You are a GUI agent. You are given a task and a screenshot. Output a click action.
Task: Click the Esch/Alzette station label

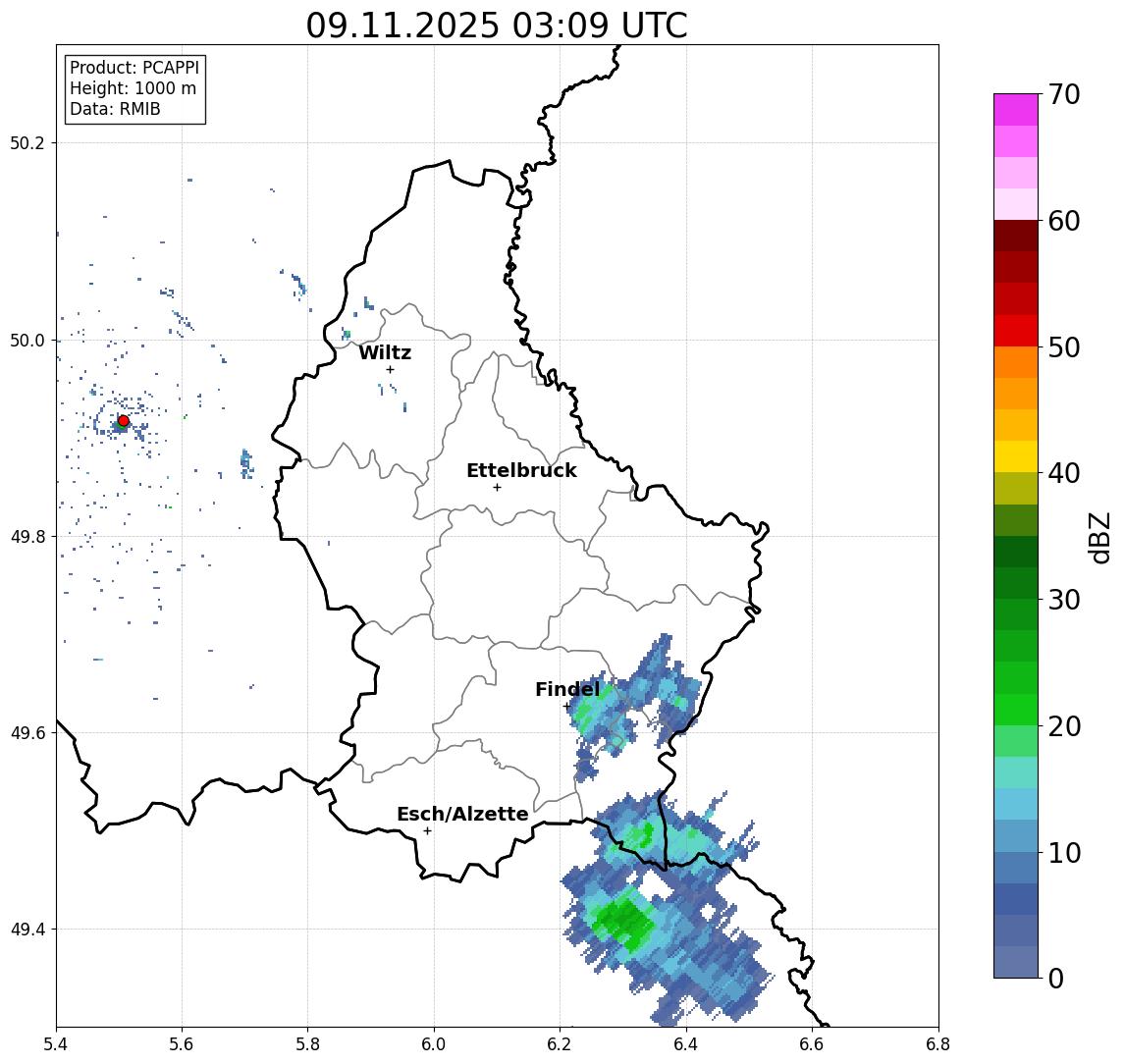pyautogui.click(x=462, y=814)
